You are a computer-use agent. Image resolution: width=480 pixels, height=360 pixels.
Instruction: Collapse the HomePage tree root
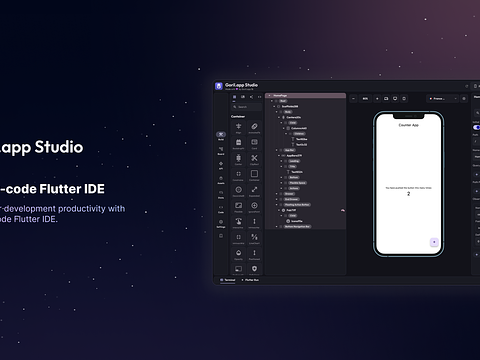(270, 96)
